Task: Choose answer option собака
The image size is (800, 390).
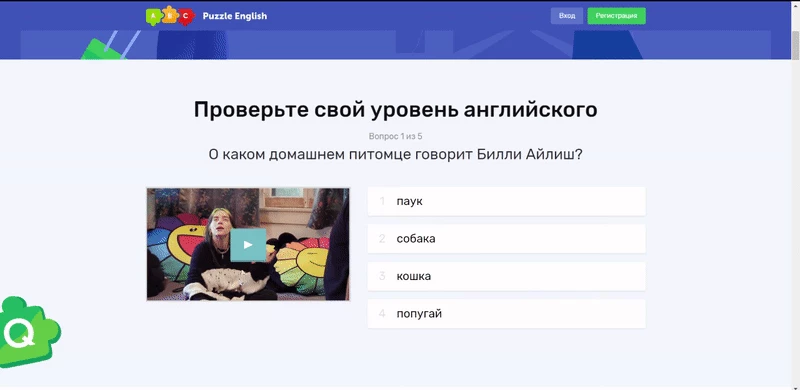Action: pos(506,238)
